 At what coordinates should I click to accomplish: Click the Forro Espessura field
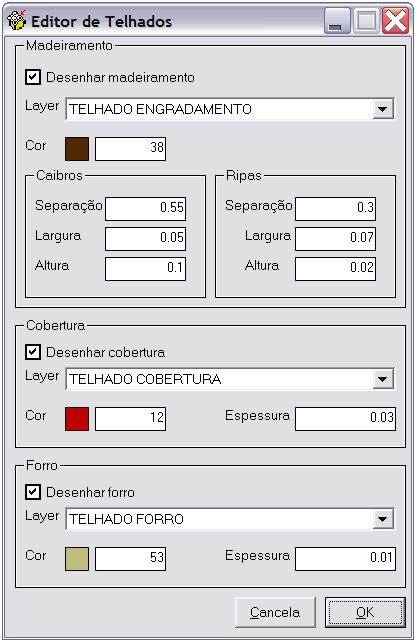345,559
